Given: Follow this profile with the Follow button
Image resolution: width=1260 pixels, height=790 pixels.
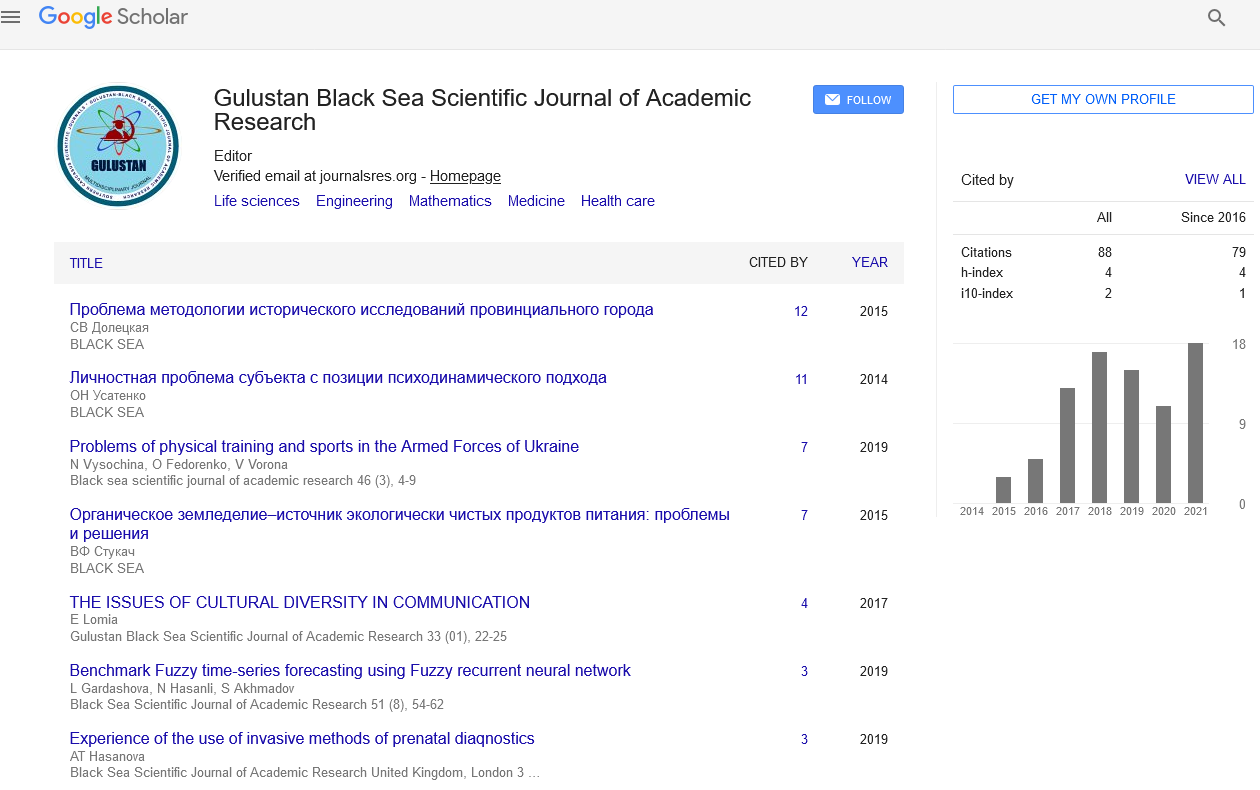Looking at the screenshot, I should coord(858,100).
